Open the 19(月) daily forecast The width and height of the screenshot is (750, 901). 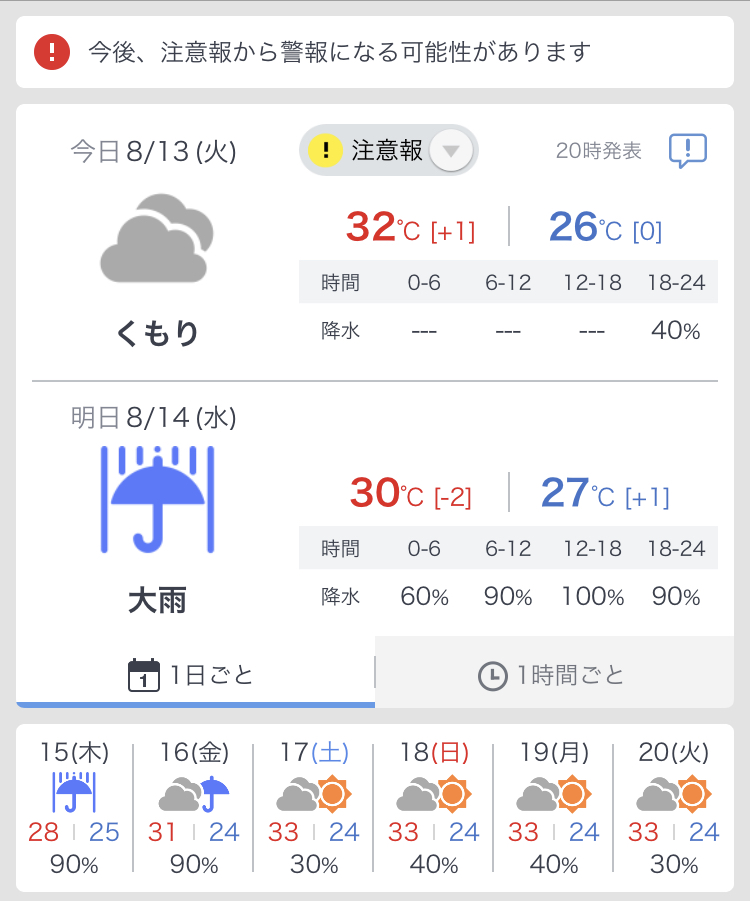click(554, 808)
